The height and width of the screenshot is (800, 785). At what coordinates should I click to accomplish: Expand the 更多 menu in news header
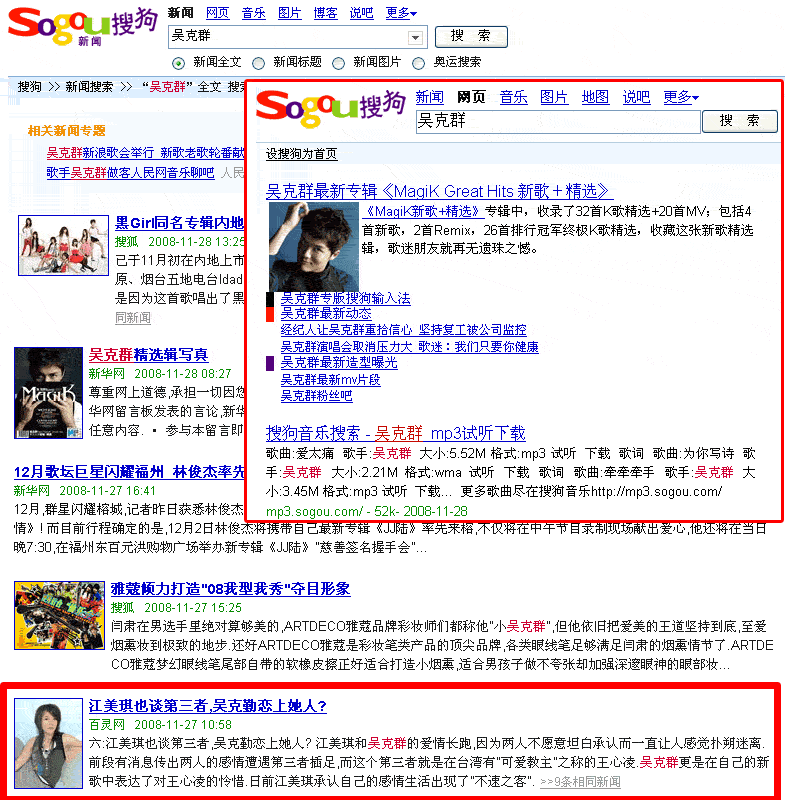click(401, 13)
